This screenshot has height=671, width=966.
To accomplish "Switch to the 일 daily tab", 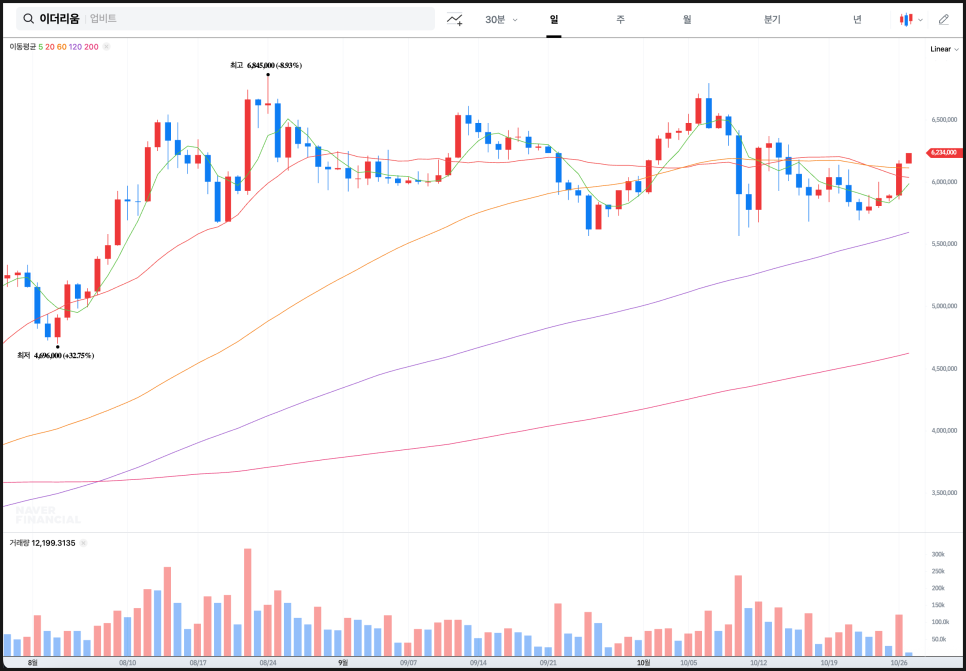I will (x=553, y=19).
